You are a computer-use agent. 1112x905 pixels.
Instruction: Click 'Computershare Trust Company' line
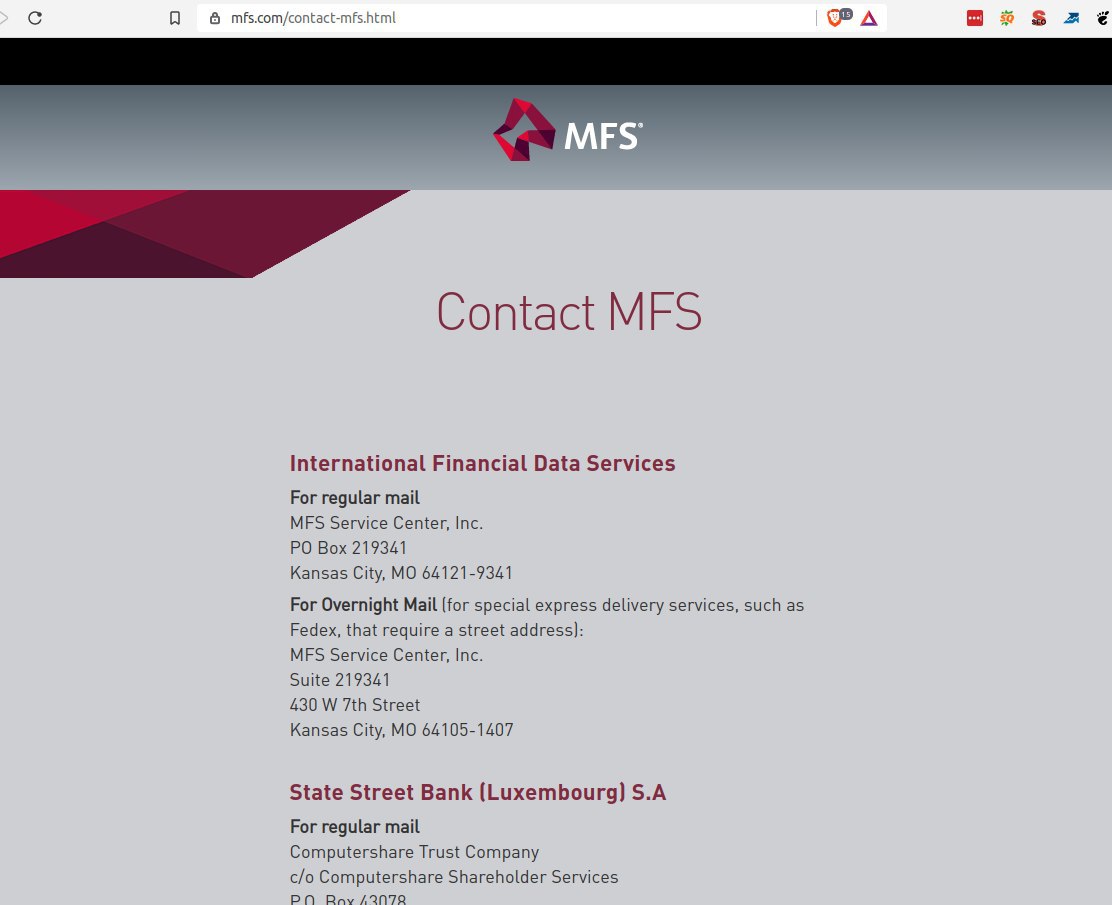414,852
